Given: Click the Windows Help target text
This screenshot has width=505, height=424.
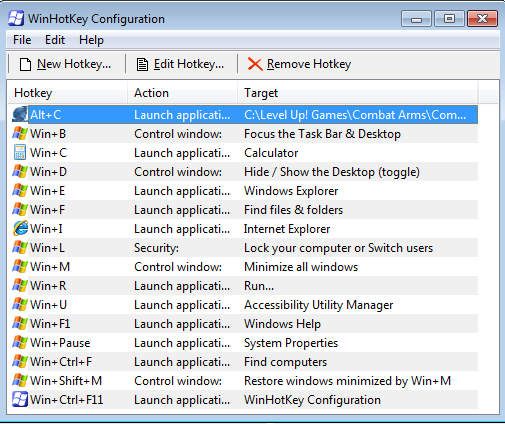Looking at the screenshot, I should coord(282,324).
